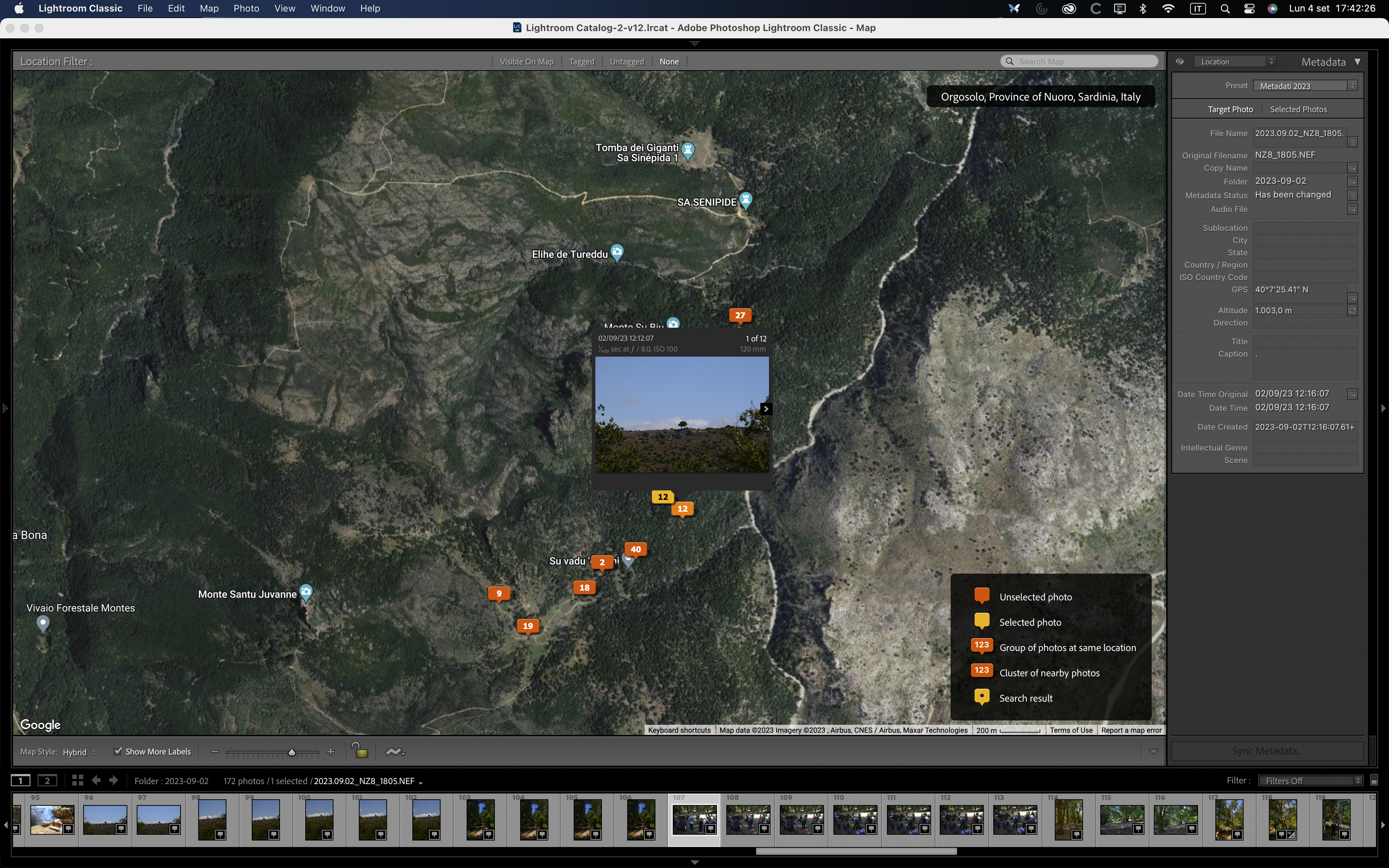Click the arrow icon beside Audio File

coord(1352,209)
